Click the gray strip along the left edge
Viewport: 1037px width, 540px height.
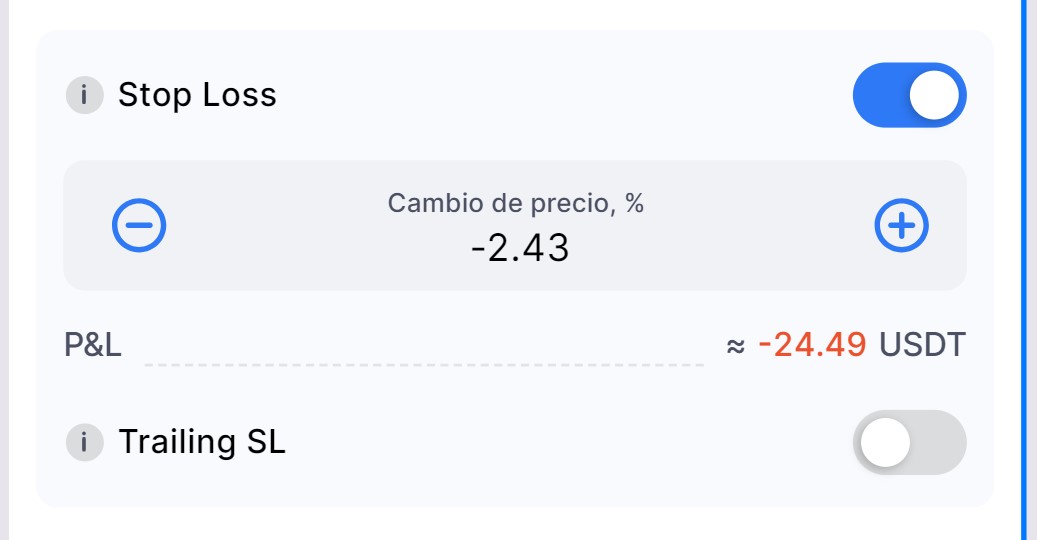click(4, 270)
